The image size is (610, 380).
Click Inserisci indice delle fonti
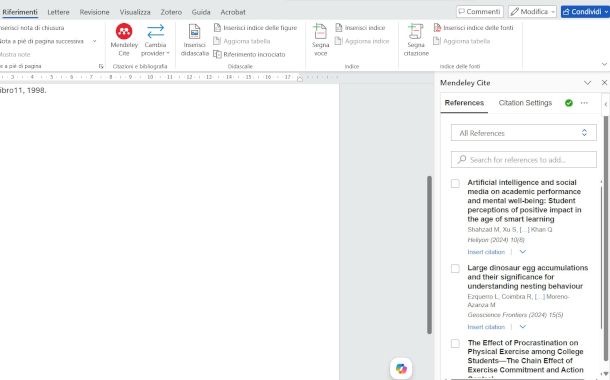(x=473, y=28)
